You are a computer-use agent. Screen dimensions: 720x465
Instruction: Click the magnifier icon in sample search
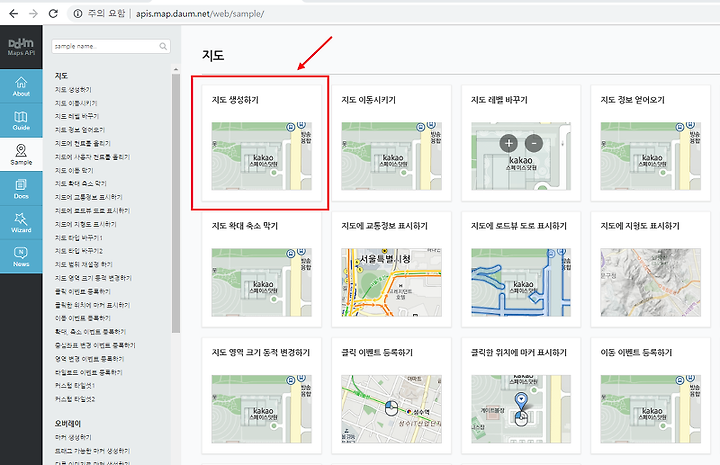(163, 46)
